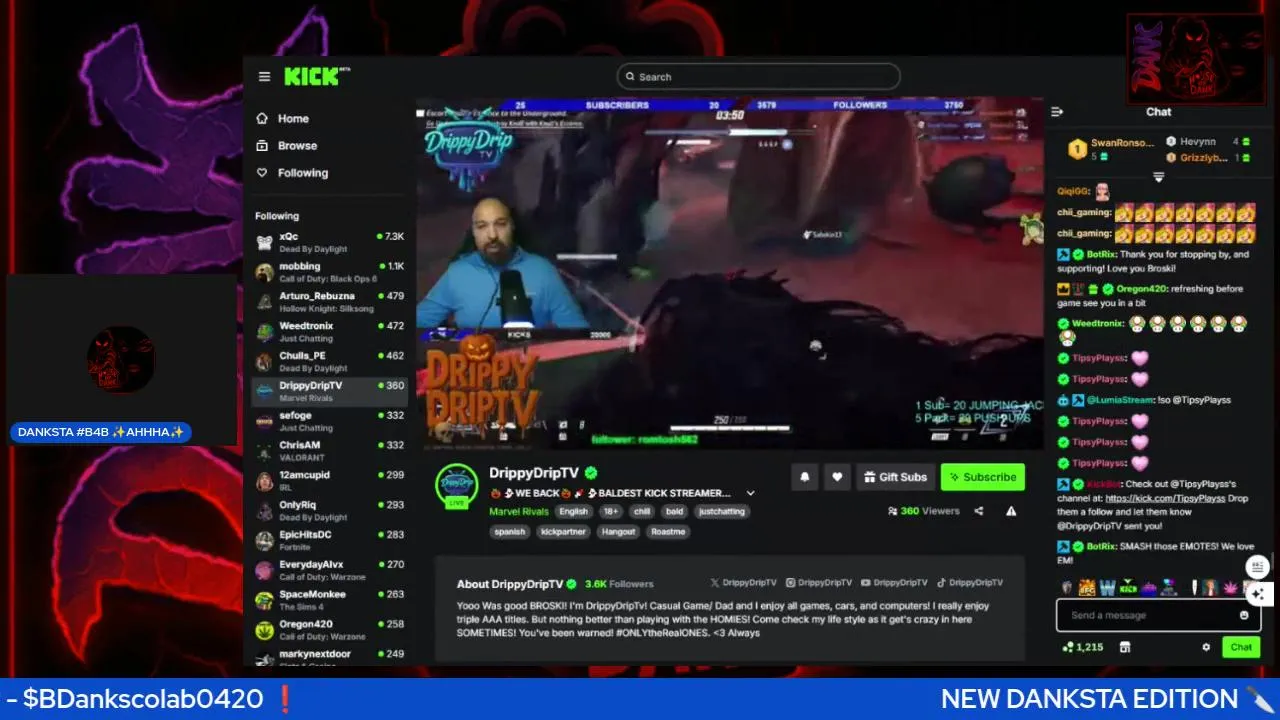Screen dimensions: 1280x720
Task: Open emoji picker in message box
Action: point(1244,615)
